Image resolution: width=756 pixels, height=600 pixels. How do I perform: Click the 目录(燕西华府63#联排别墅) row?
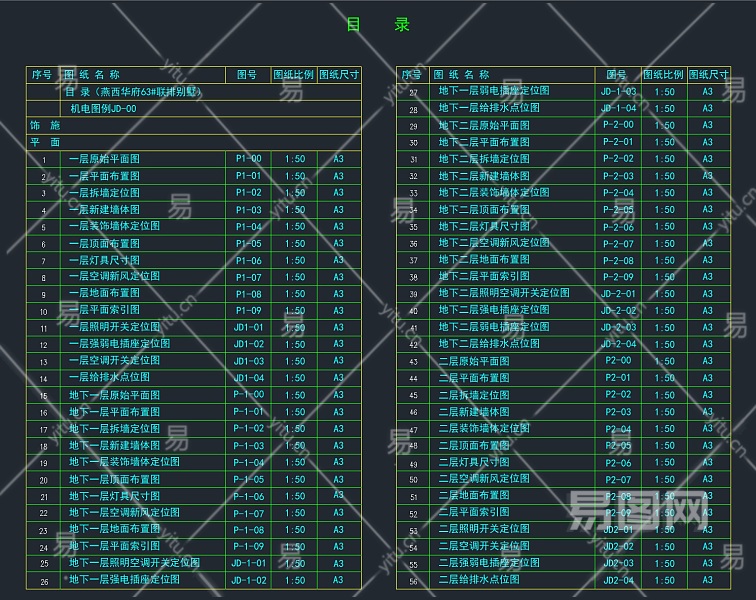193,92
